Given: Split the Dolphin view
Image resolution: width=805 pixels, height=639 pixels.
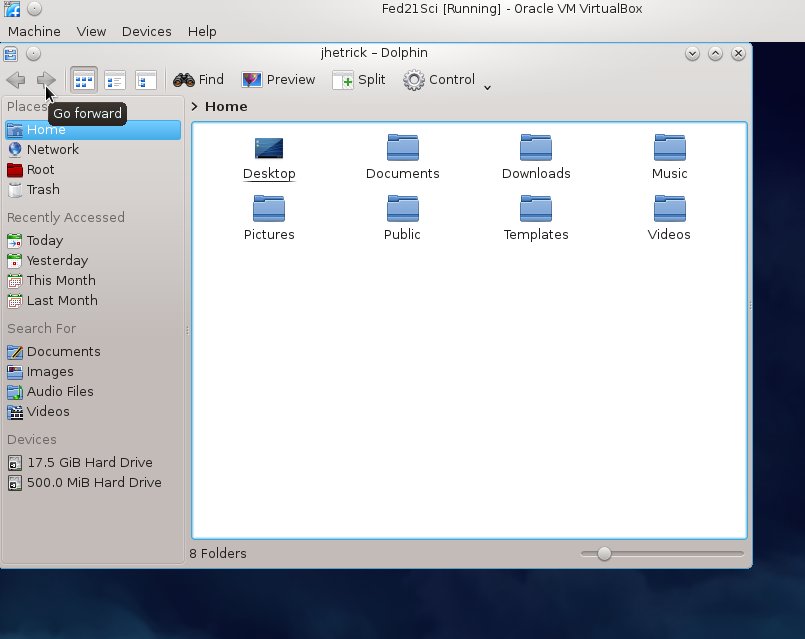Looking at the screenshot, I should pos(358,80).
